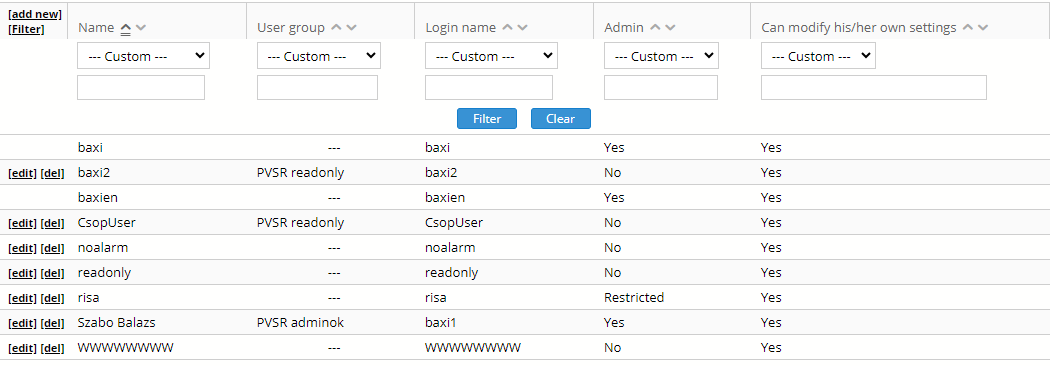Image resolution: width=1054 pixels, height=366 pixels.
Task: Delete the noalarm user
Action: (52, 248)
